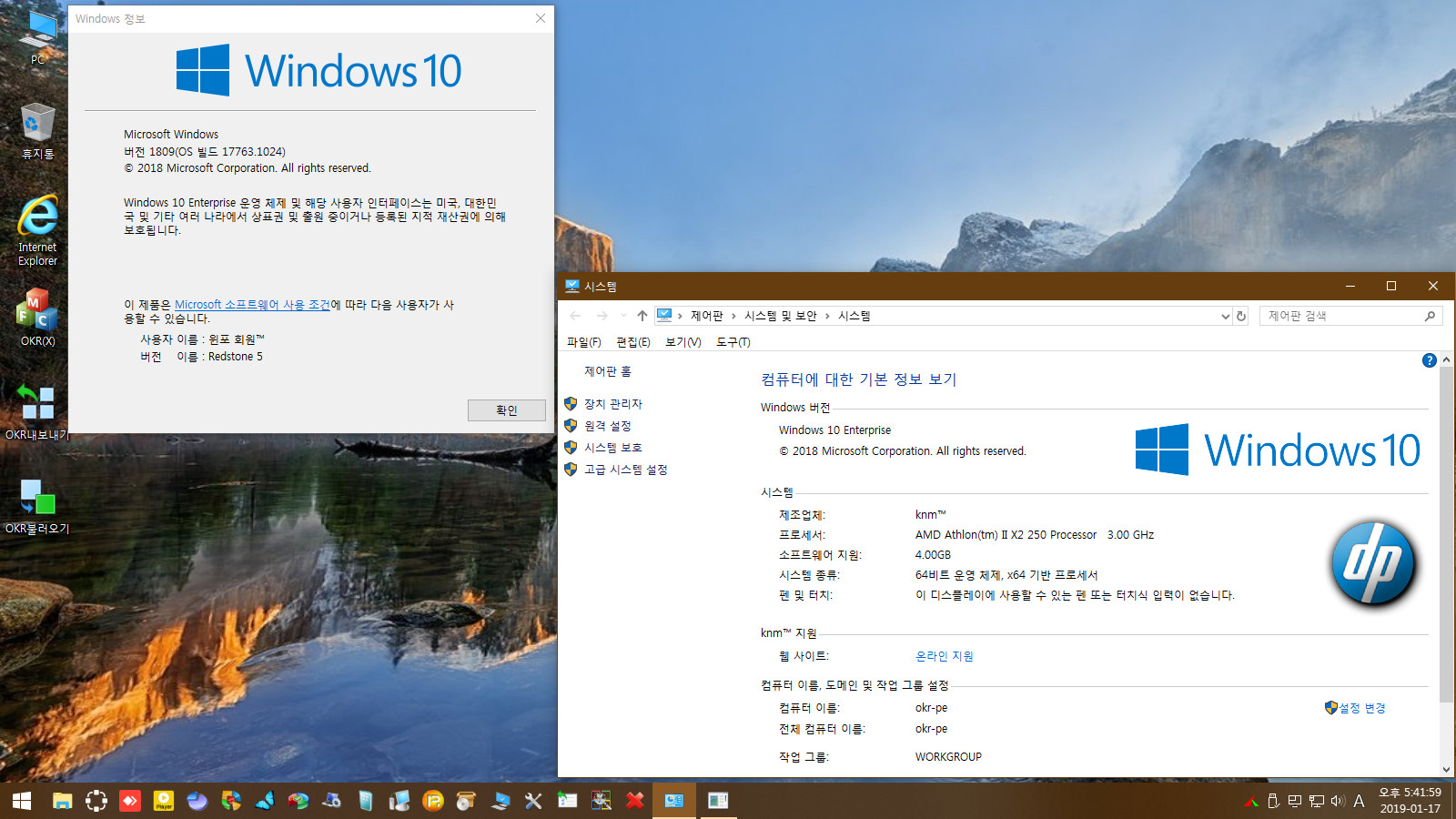The height and width of the screenshot is (819, 1456).
Task: Click 설정 변경 for computer name
Action: tap(1361, 708)
